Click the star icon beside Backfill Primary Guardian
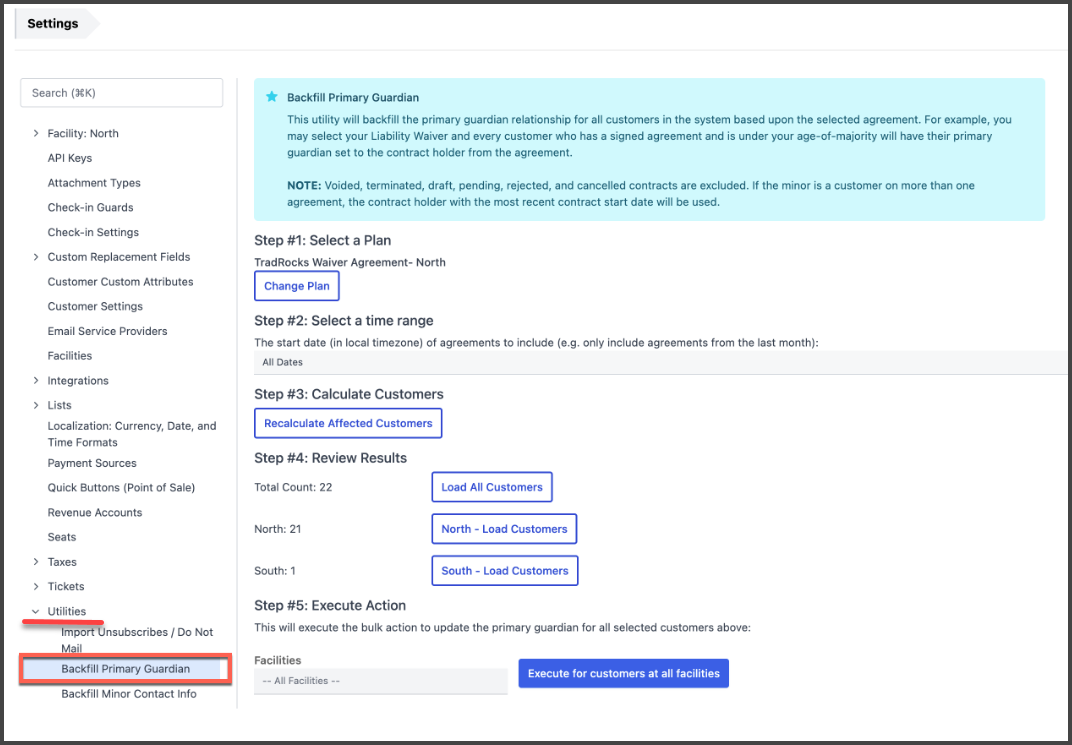The height and width of the screenshot is (745, 1072). (x=272, y=98)
